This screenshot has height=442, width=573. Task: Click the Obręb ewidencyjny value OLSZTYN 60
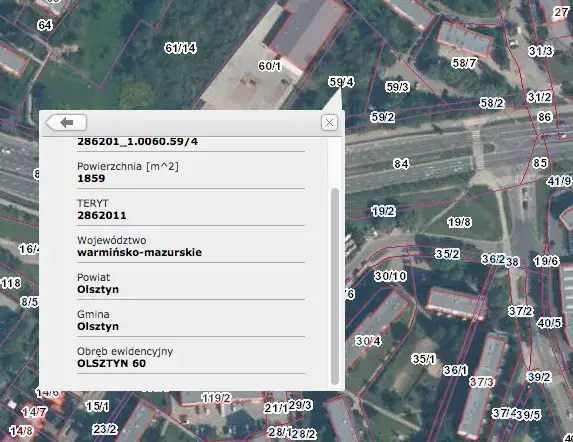click(111, 363)
